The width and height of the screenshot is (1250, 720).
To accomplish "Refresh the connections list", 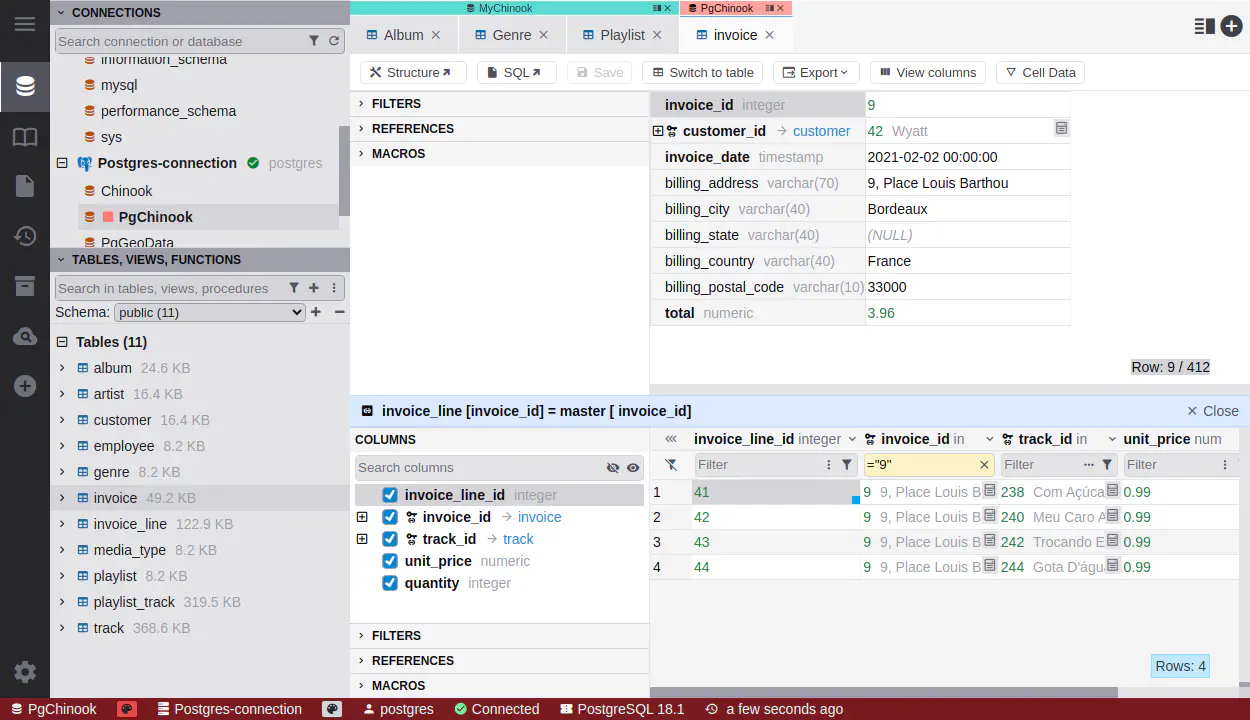I will point(334,41).
